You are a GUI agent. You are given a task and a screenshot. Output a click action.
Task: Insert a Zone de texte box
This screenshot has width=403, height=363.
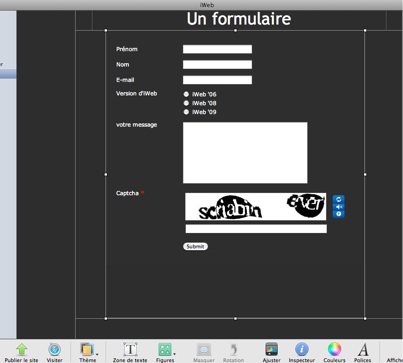click(130, 350)
